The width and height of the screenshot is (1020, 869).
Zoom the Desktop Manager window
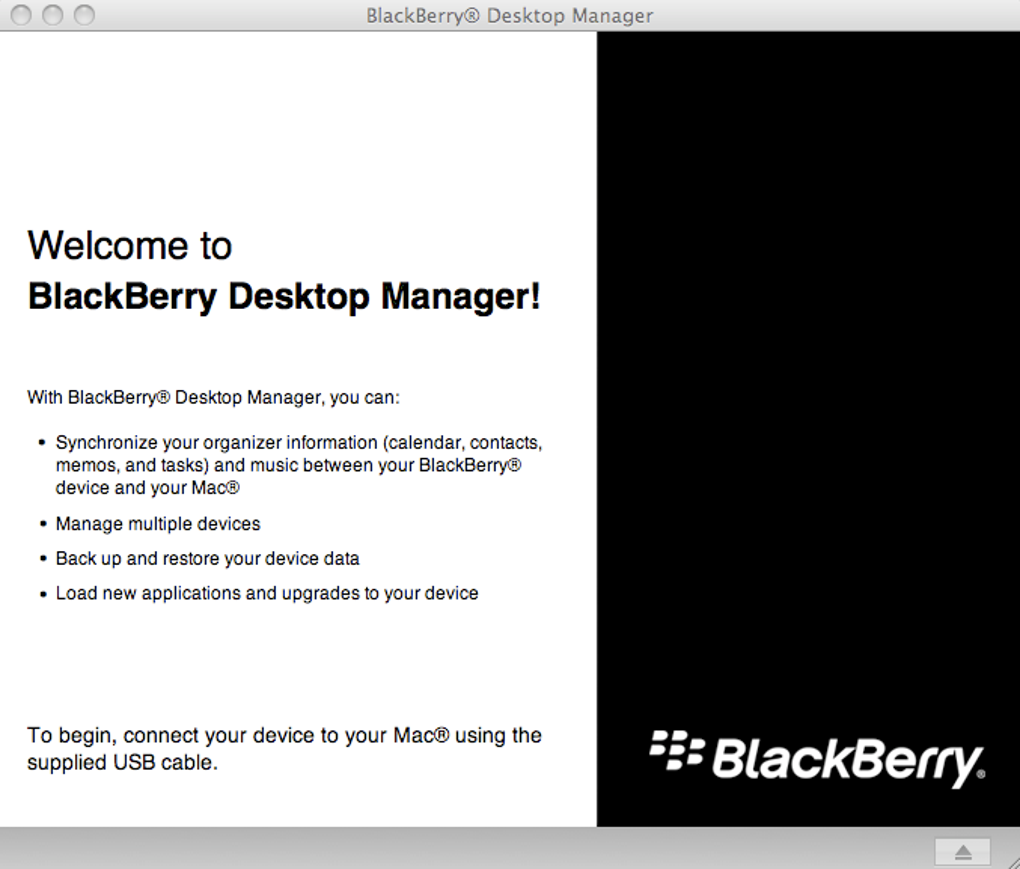[84, 14]
